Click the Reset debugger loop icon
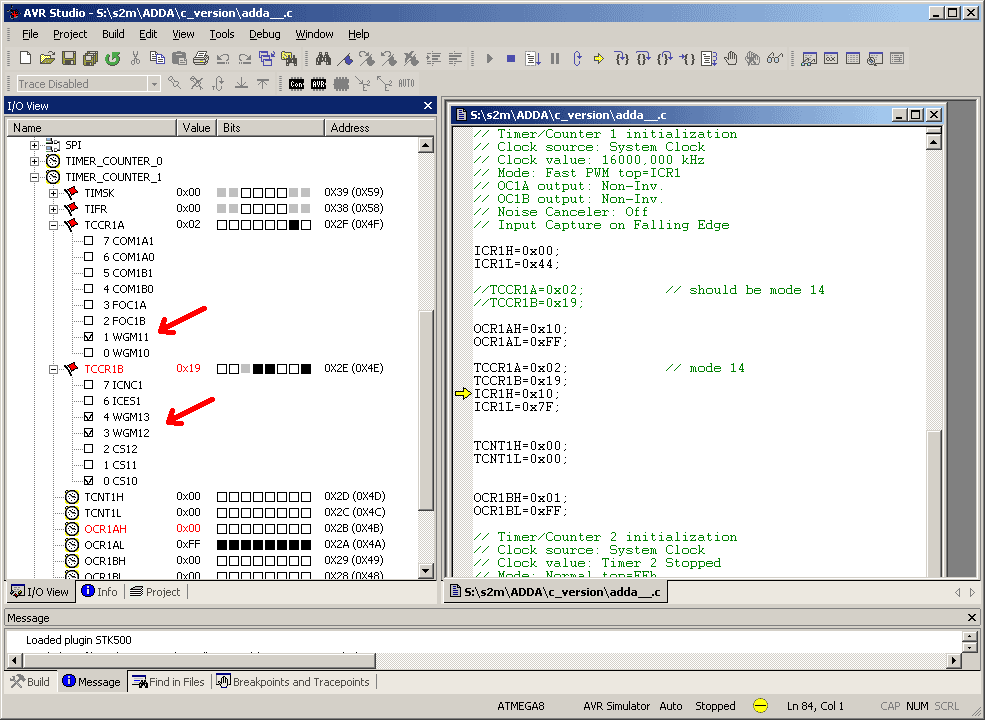 [577, 58]
